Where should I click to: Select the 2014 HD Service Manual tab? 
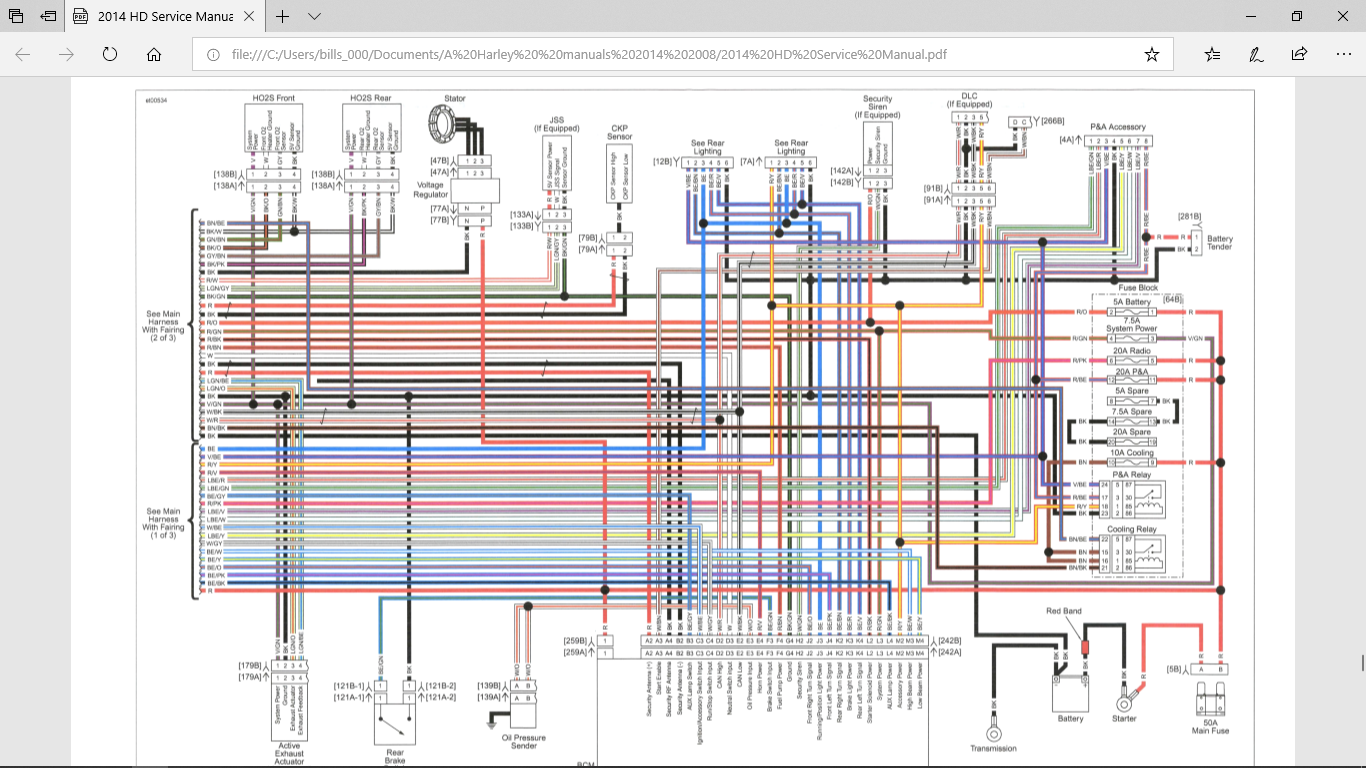pyautogui.click(x=167, y=17)
